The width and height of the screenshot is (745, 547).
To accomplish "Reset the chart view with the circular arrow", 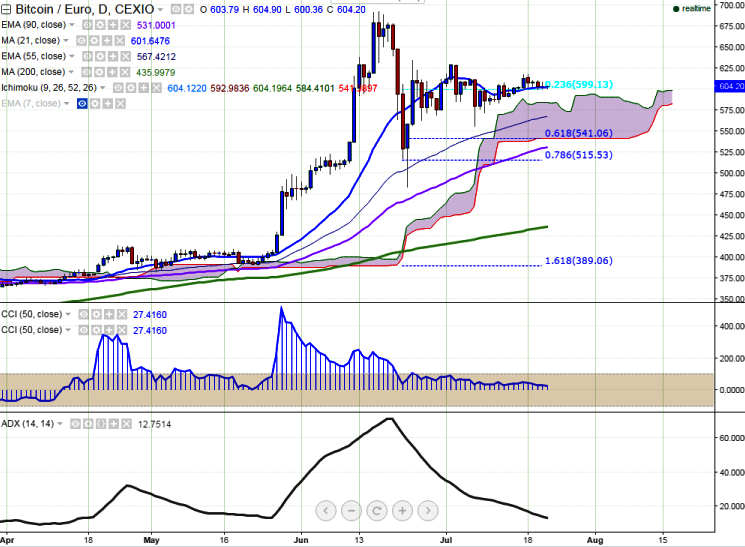I will pos(377,511).
